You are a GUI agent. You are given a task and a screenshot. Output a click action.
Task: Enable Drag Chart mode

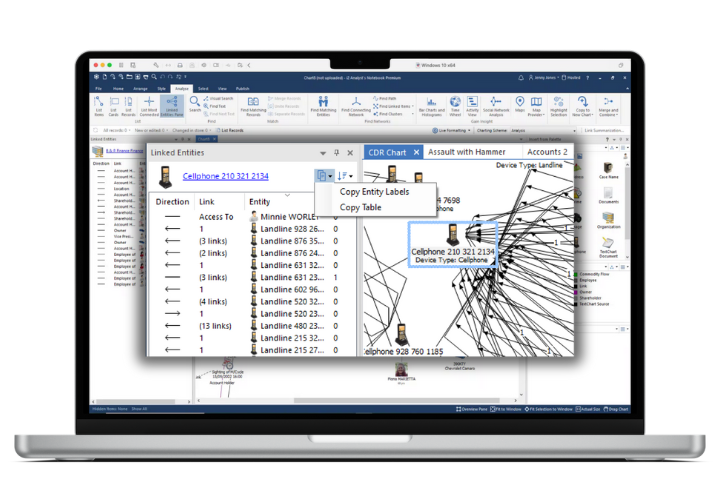(616, 409)
